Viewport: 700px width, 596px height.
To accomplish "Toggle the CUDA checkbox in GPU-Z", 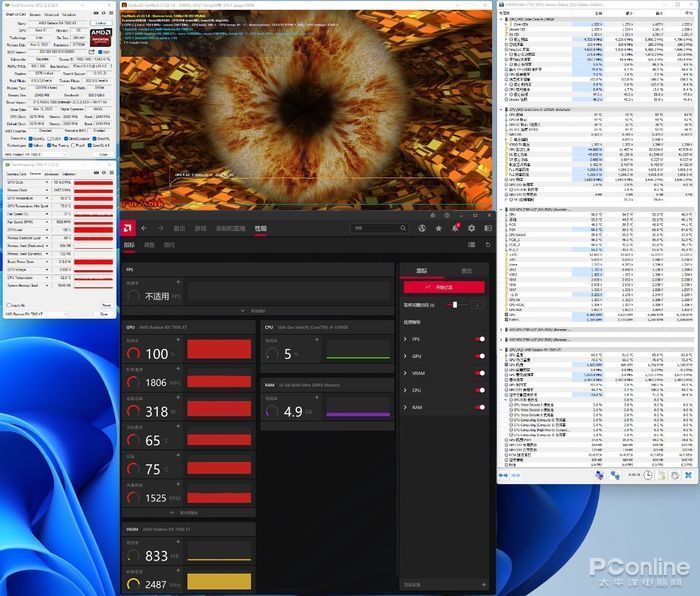I will point(50,138).
